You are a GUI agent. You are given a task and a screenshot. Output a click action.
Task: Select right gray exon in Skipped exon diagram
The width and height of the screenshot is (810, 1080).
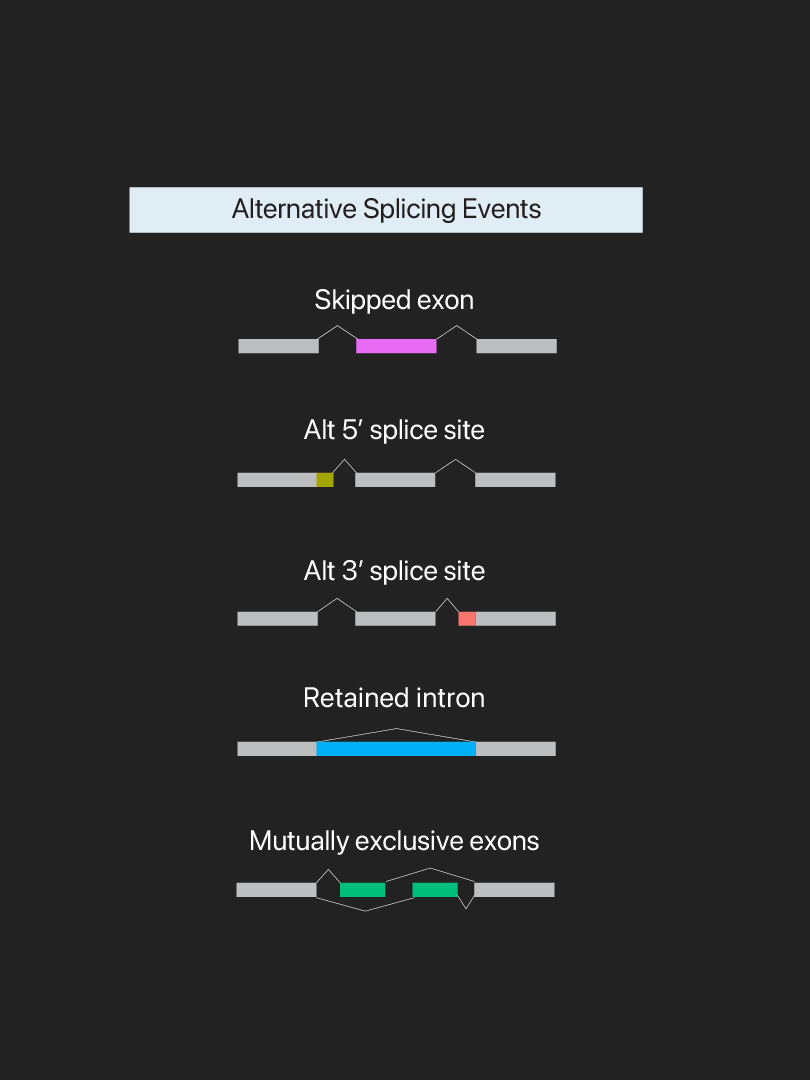point(516,346)
